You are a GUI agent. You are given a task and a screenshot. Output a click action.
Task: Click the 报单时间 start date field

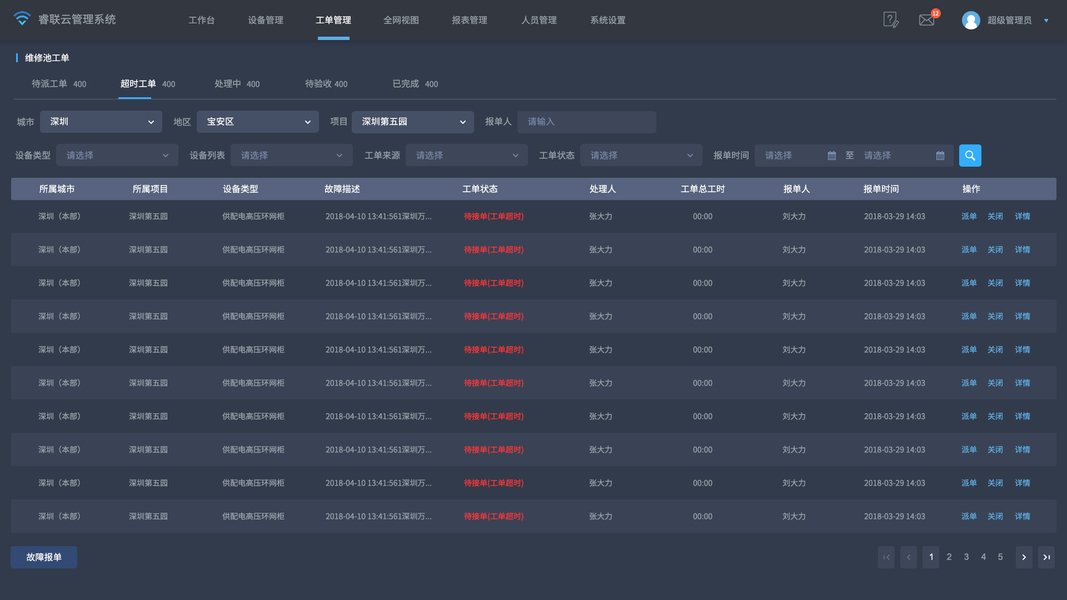[799, 156]
